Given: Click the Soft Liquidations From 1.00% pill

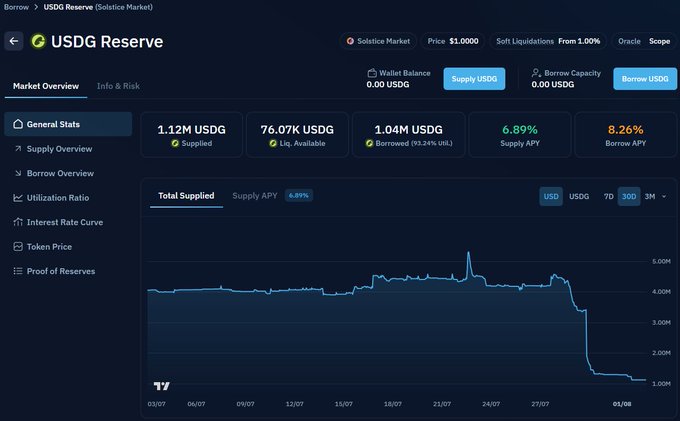Looking at the screenshot, I should [548, 41].
